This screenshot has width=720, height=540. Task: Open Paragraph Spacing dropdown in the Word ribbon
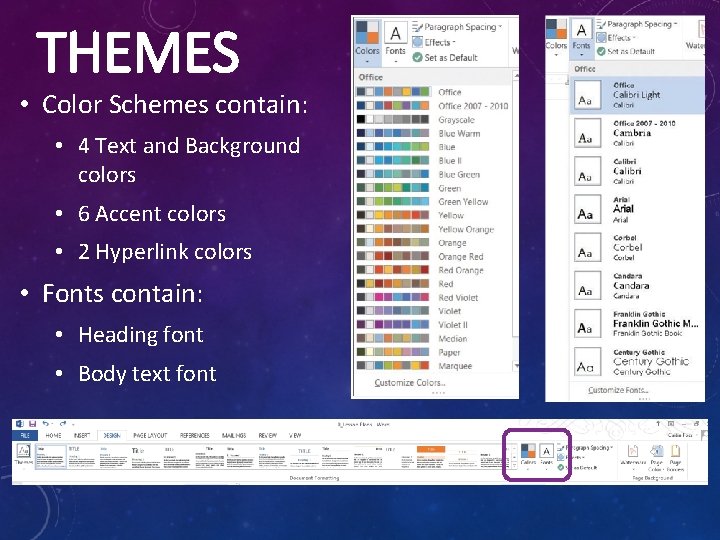585,447
